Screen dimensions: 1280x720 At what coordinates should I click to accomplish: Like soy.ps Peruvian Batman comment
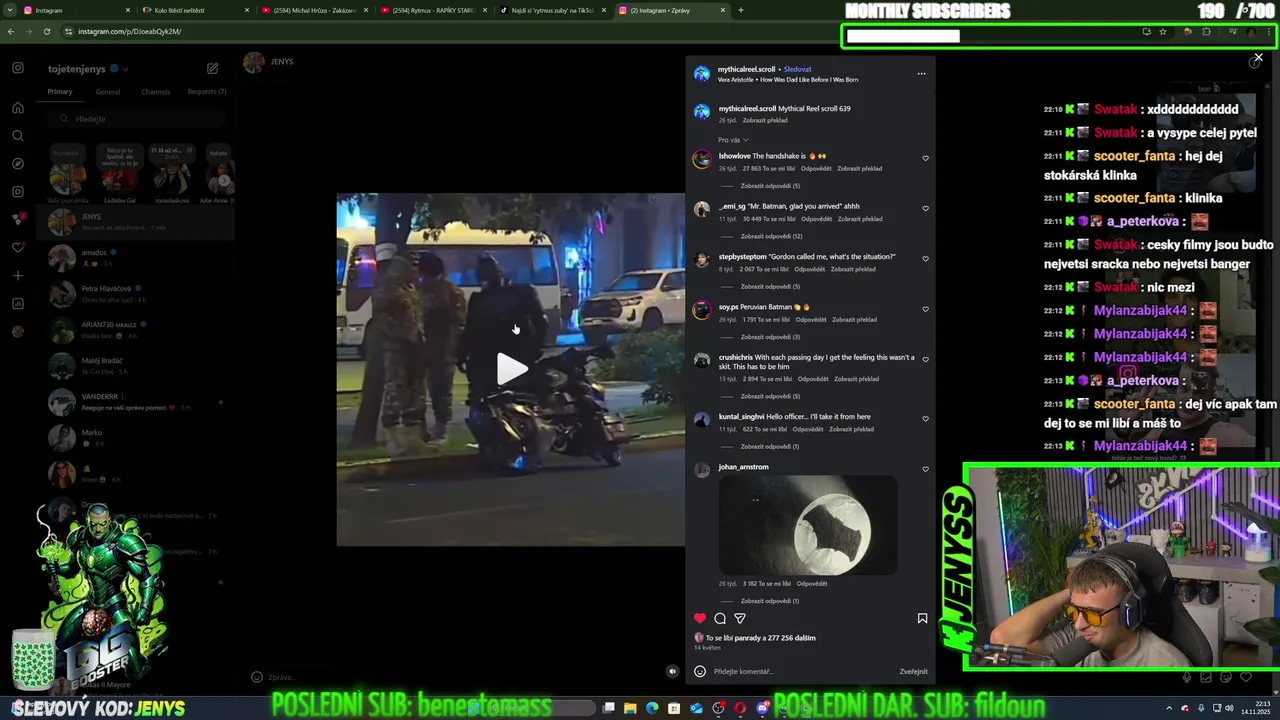click(925, 309)
